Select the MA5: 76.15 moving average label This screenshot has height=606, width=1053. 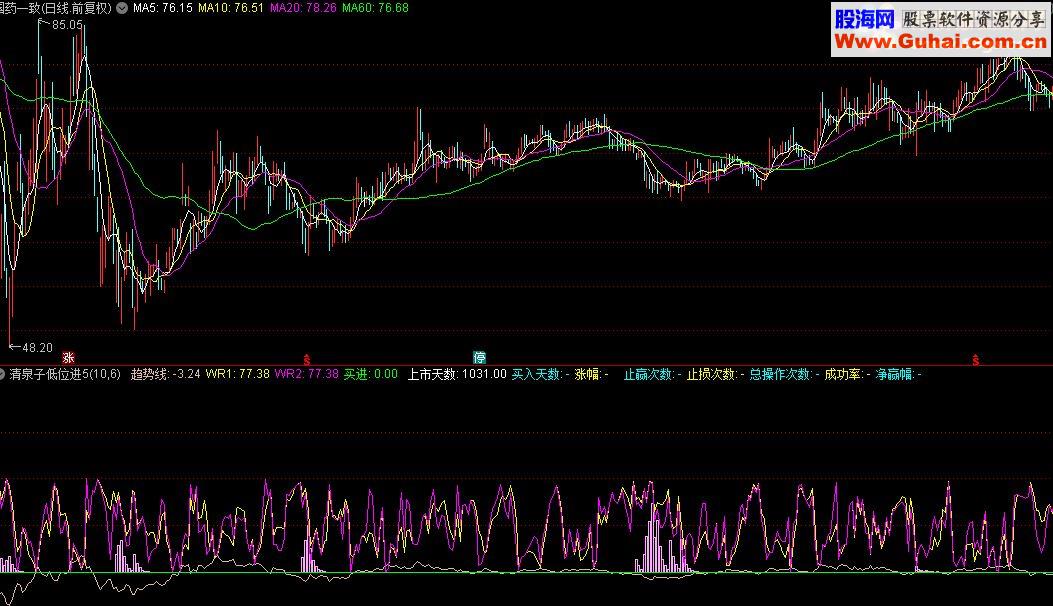163,8
